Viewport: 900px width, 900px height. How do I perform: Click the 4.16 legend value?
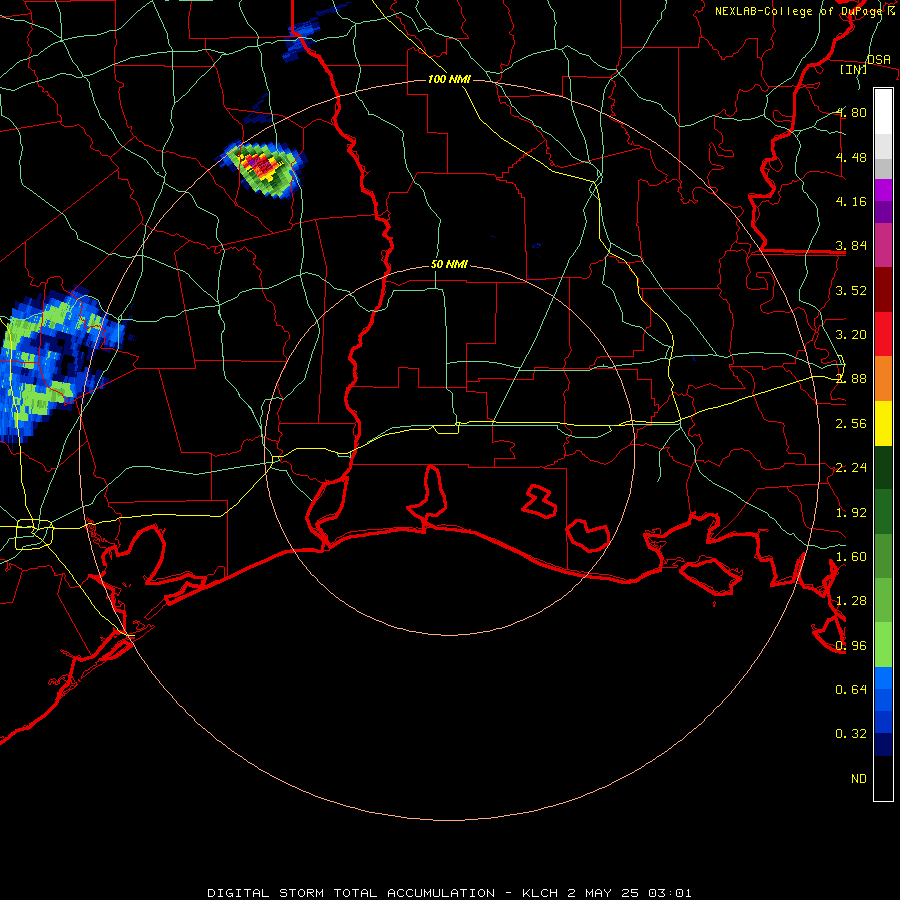click(851, 201)
